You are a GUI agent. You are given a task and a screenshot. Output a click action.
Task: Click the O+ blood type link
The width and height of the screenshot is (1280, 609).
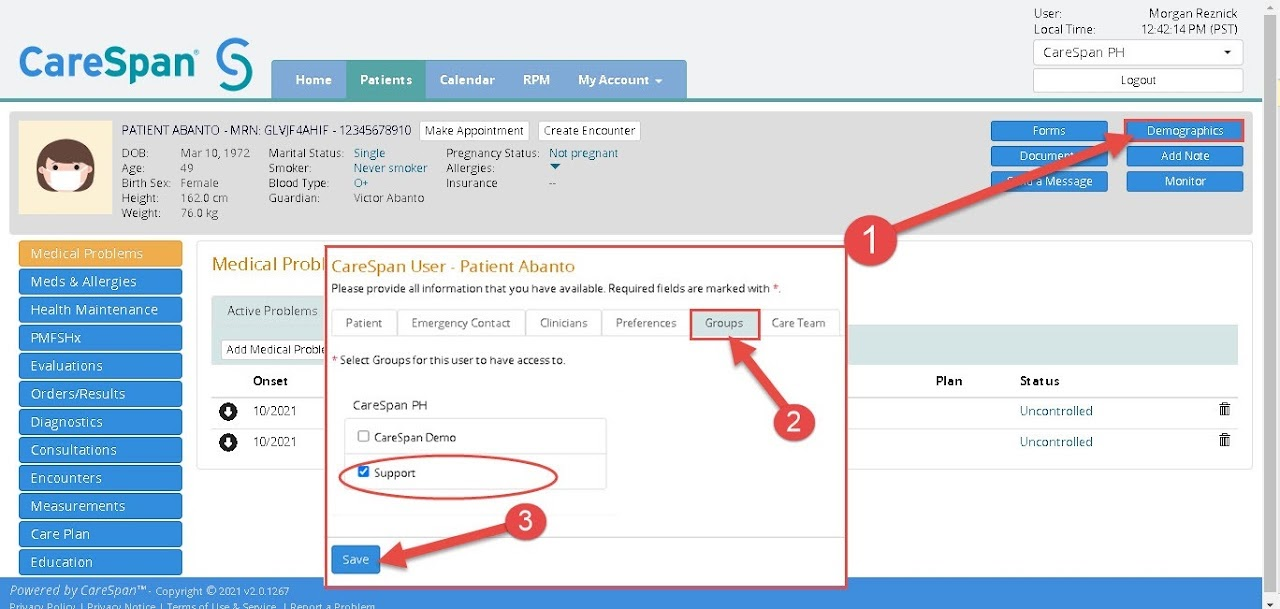(x=361, y=183)
